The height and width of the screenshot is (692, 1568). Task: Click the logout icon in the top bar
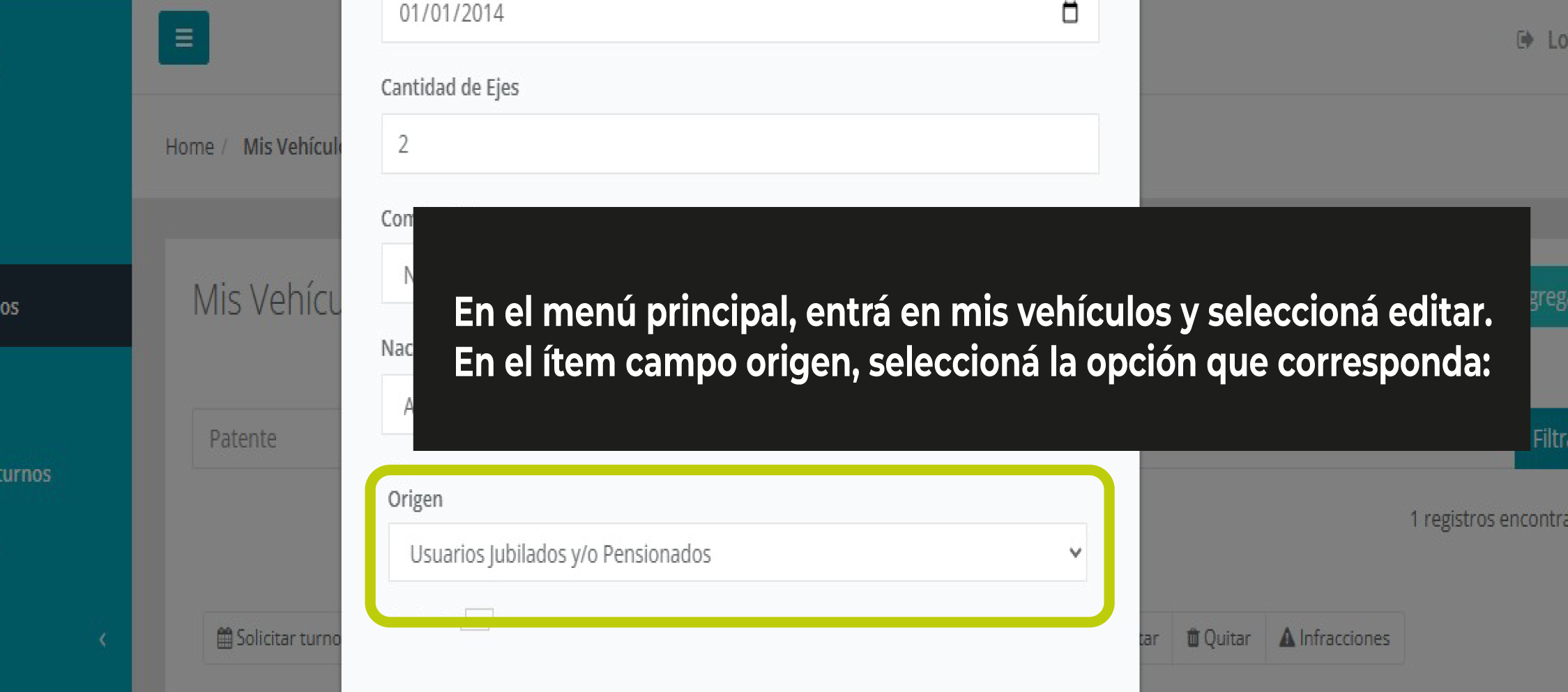pyautogui.click(x=1525, y=40)
